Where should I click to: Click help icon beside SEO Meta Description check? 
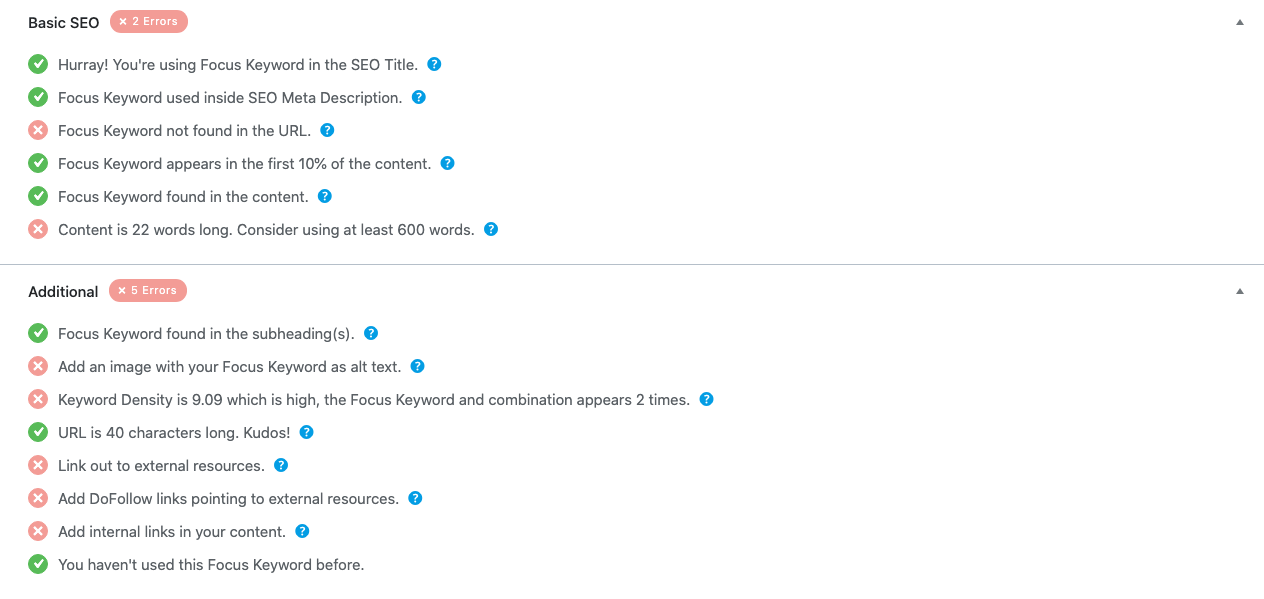point(419,97)
